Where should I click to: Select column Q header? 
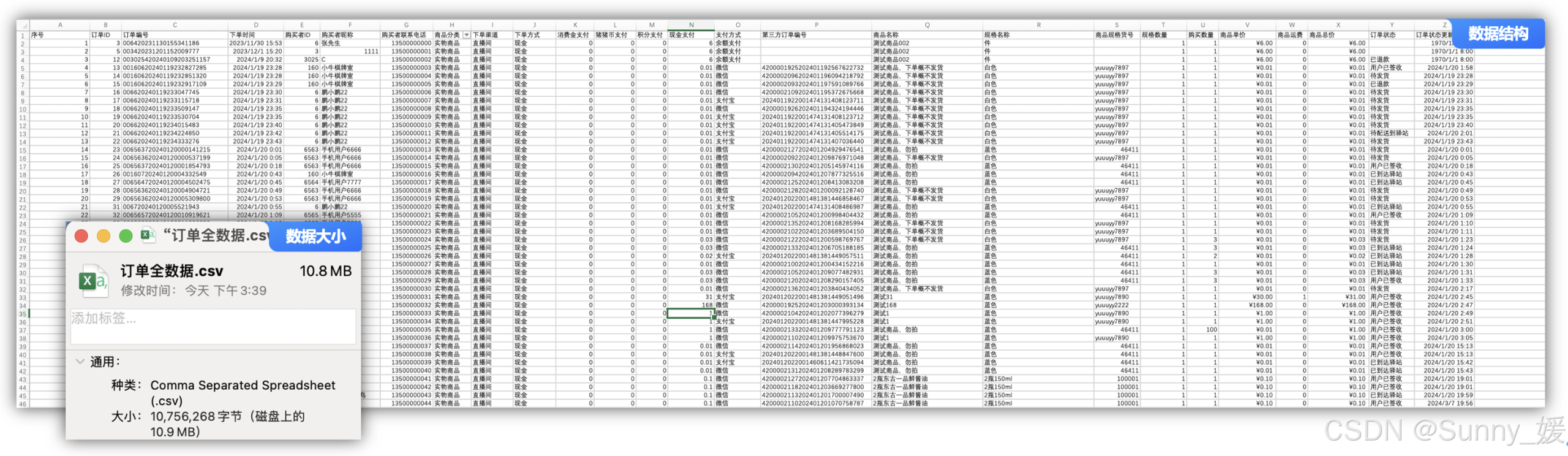click(927, 25)
